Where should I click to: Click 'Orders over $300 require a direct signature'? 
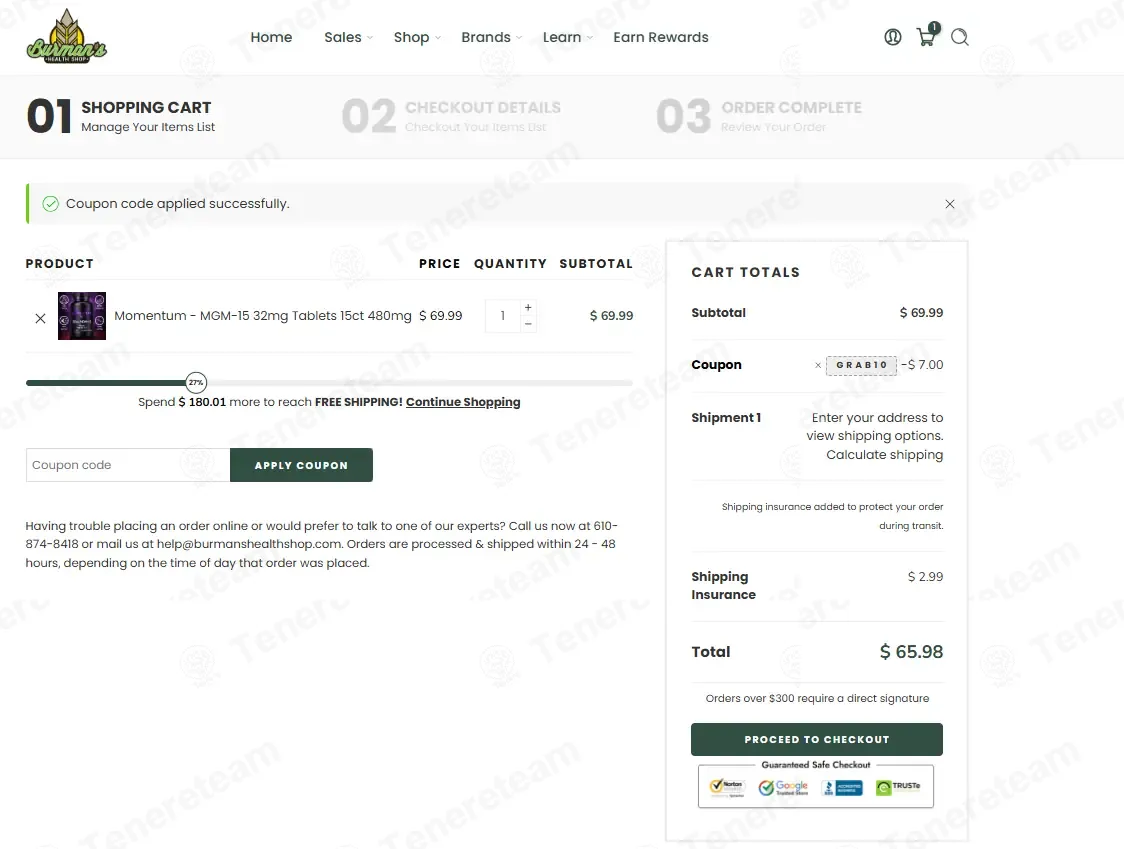pos(817,698)
